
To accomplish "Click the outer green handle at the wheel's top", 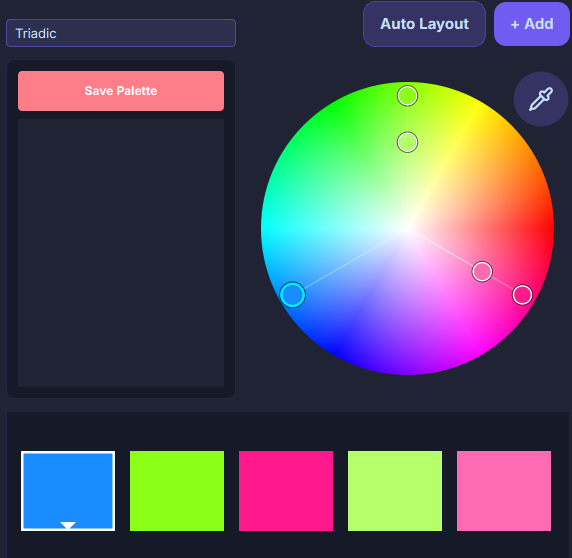I will 407,96.
